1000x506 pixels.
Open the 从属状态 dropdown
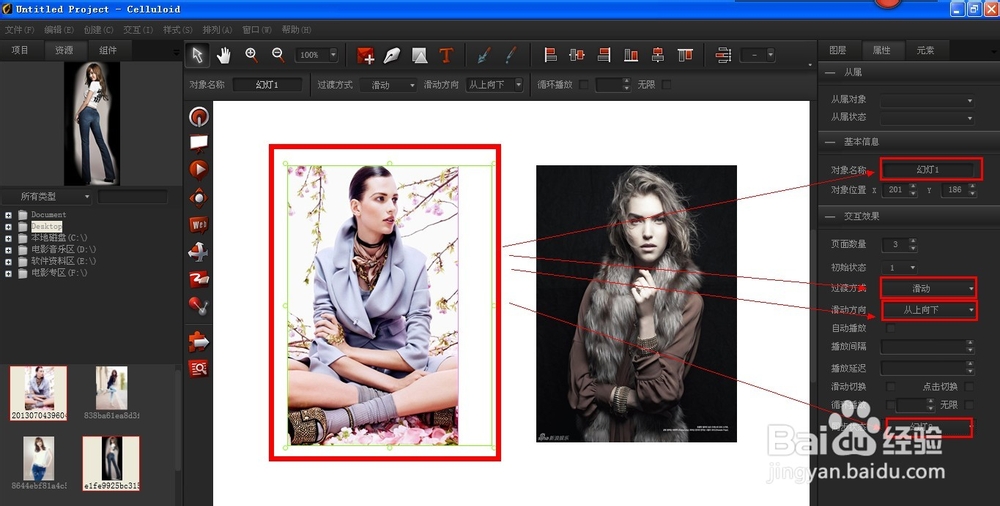click(x=928, y=117)
